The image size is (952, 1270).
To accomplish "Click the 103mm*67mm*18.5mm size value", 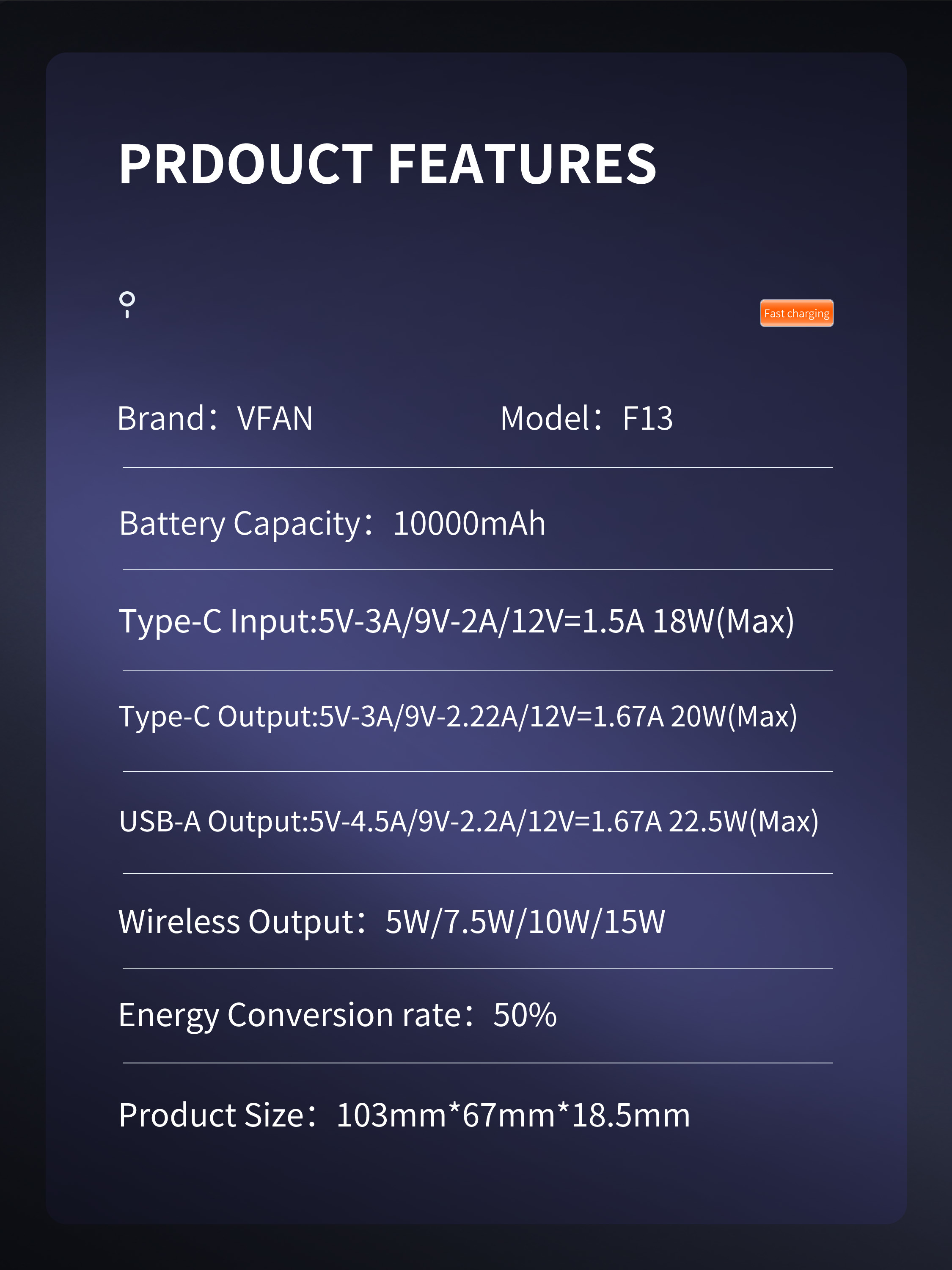I will coord(514,1115).
